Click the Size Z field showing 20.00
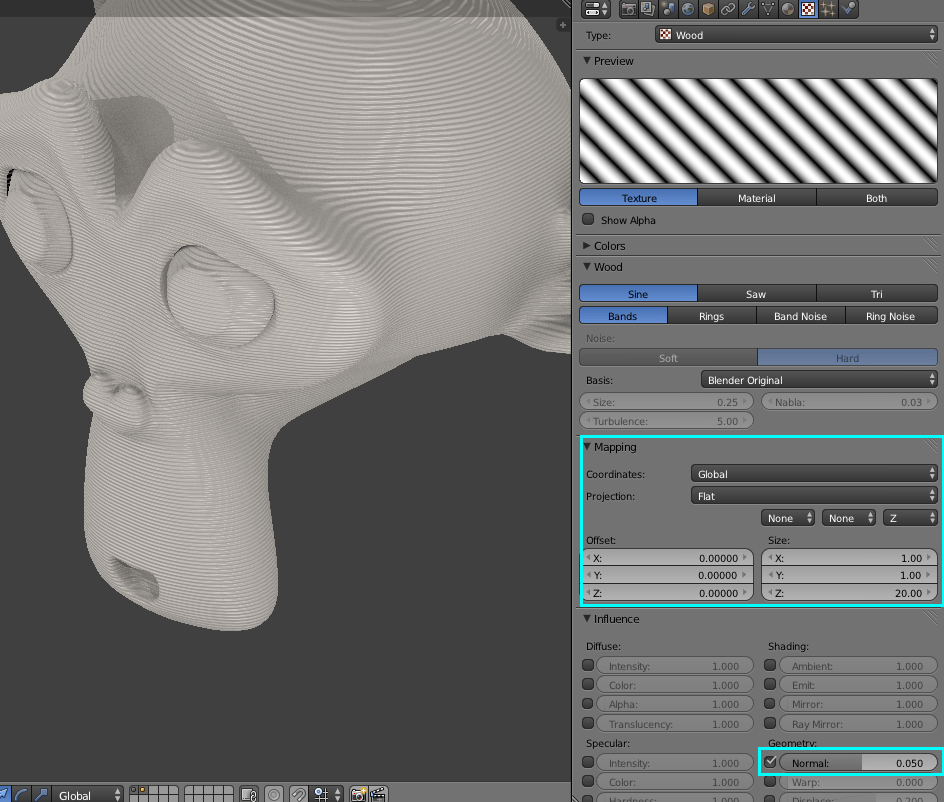 (x=848, y=593)
